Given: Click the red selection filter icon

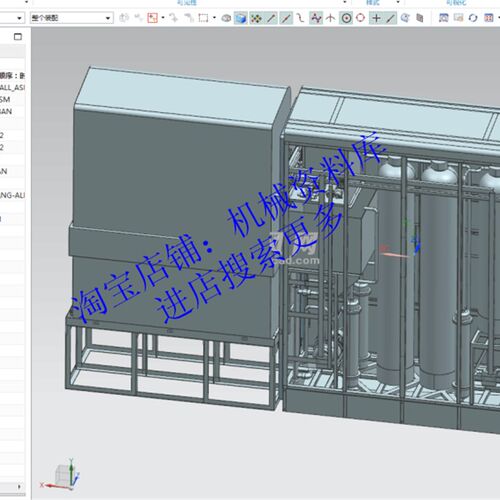Looking at the screenshot, I should [152, 18].
